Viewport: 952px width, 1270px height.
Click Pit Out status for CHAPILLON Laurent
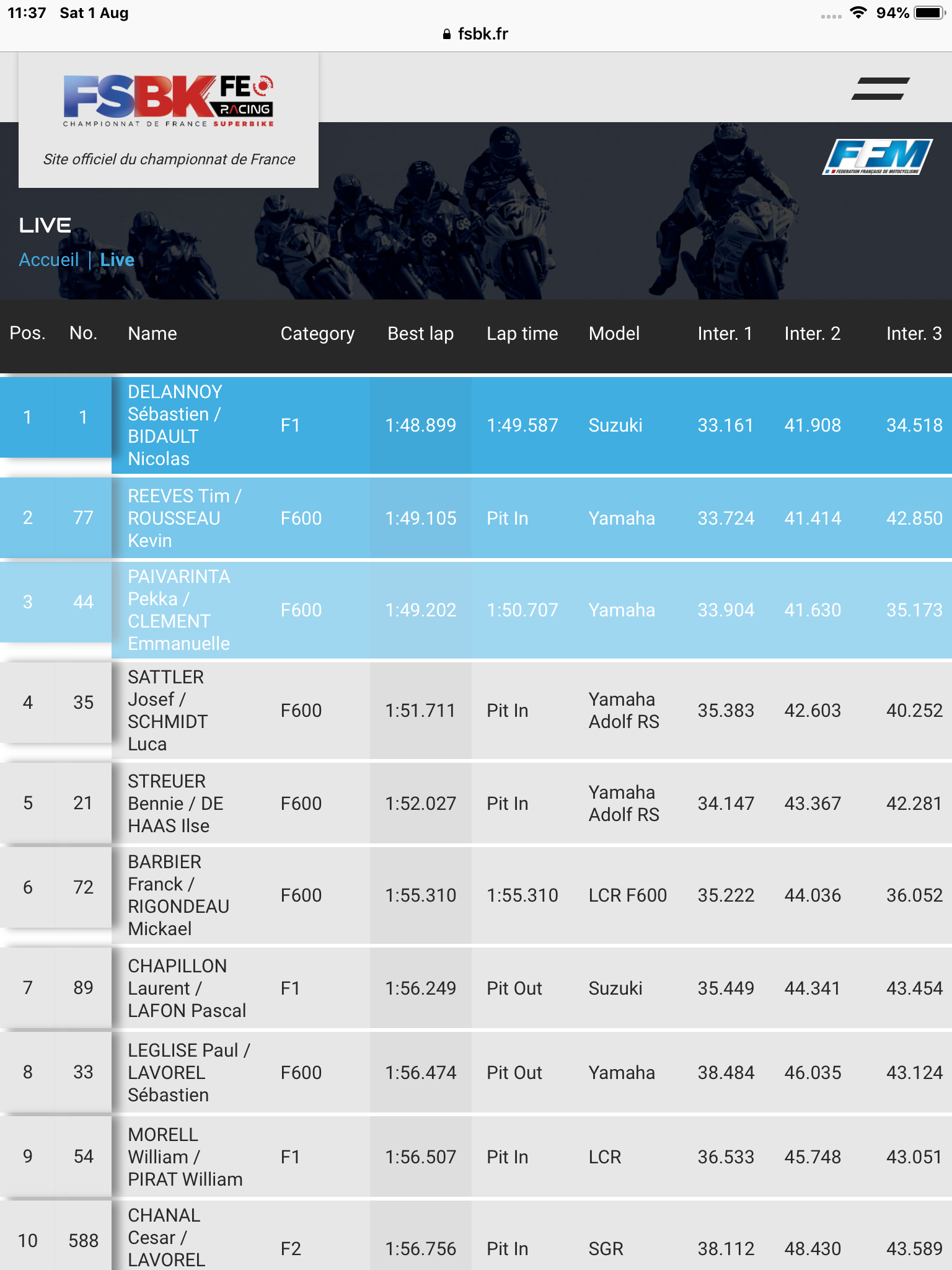[x=514, y=988]
